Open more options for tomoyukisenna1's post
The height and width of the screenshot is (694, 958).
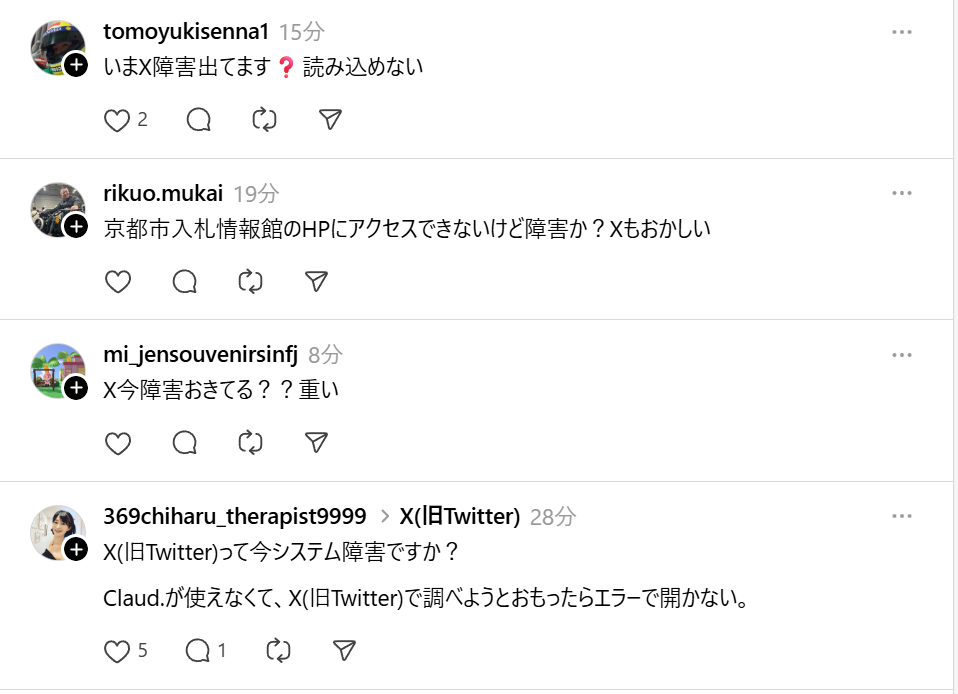click(x=902, y=32)
